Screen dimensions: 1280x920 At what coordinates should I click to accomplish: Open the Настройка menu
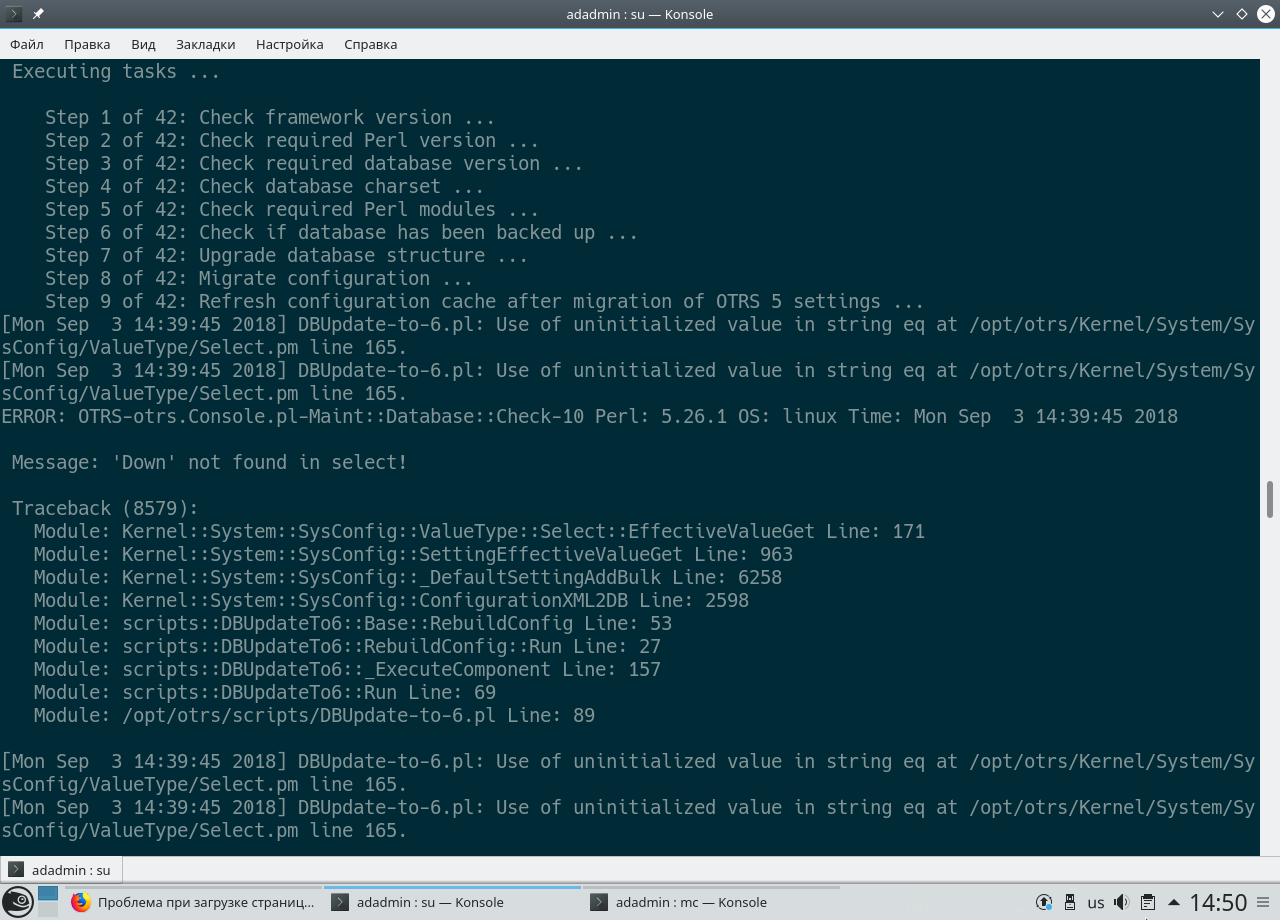coord(290,44)
